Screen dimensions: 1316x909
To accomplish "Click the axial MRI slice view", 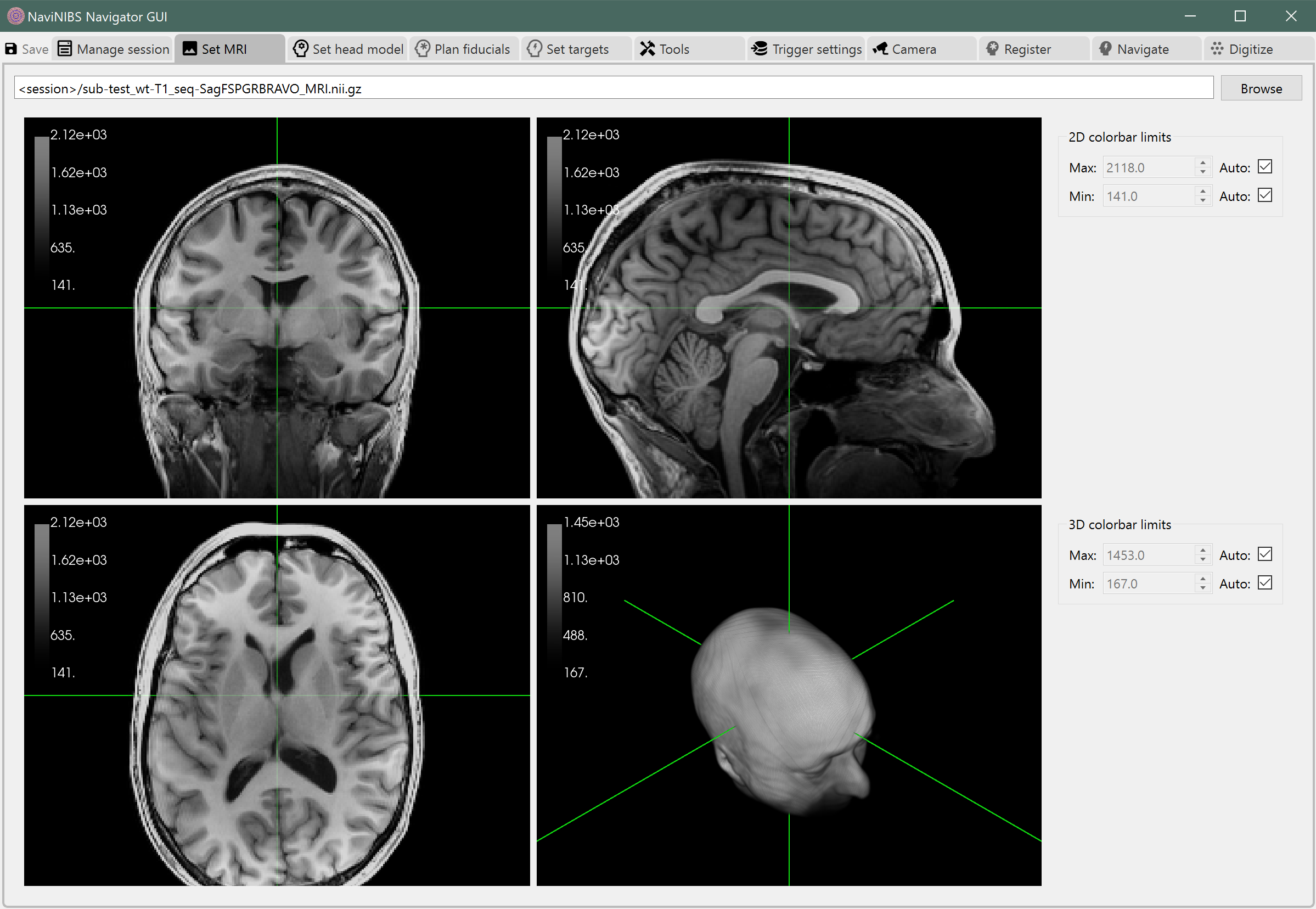I will (277, 695).
